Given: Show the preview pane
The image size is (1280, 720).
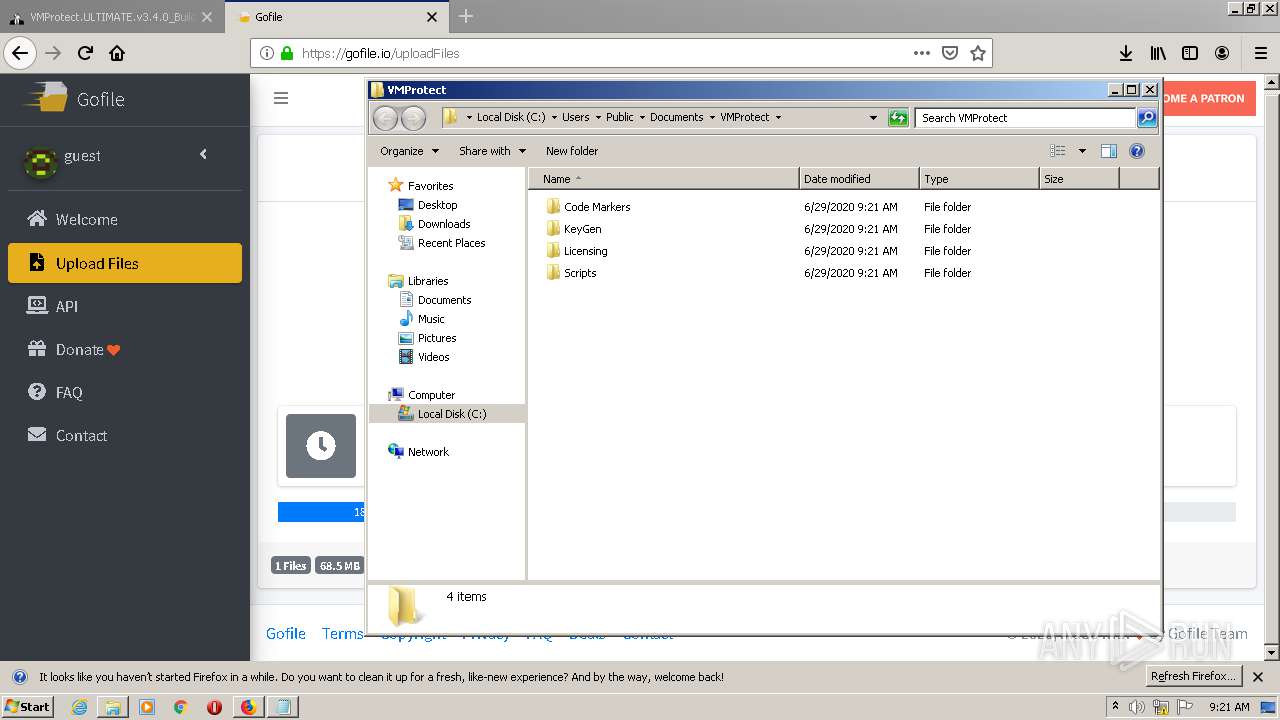Looking at the screenshot, I should [1108, 151].
